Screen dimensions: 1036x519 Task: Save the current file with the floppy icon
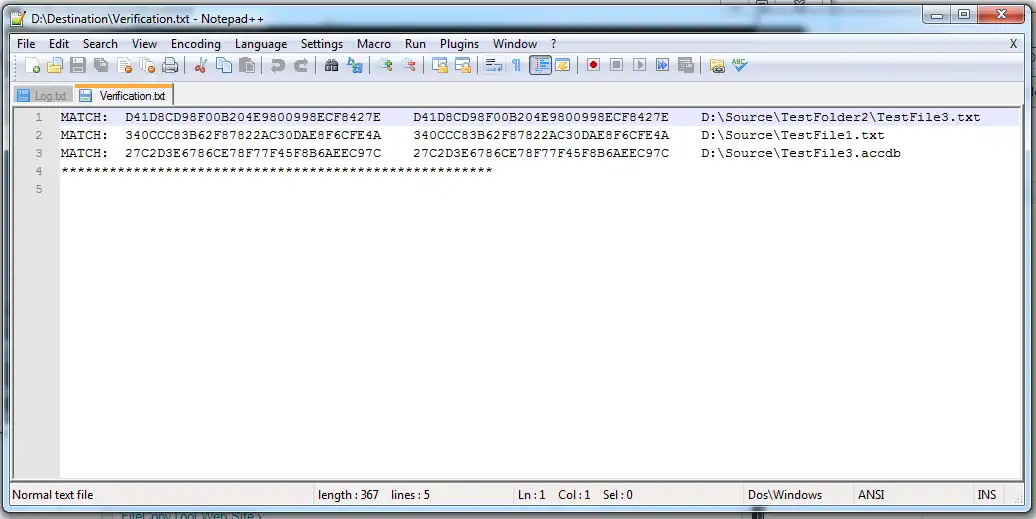pos(77,65)
